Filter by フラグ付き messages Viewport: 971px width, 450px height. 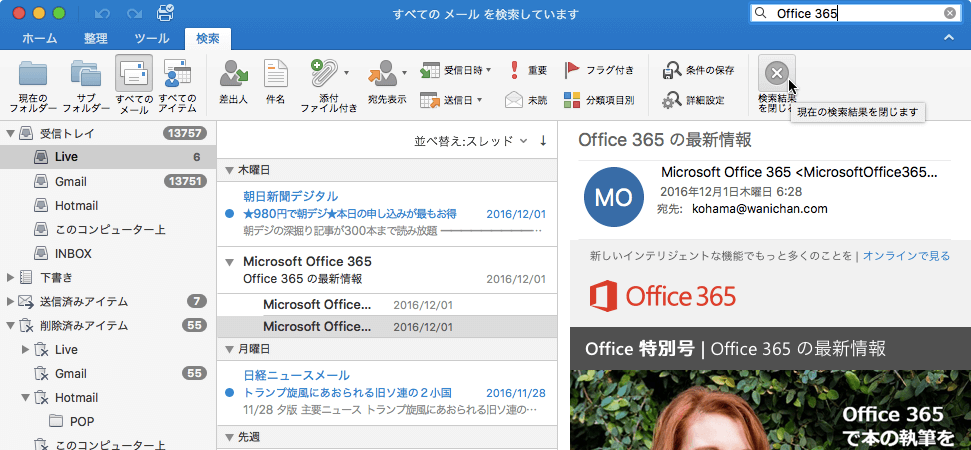coord(599,70)
